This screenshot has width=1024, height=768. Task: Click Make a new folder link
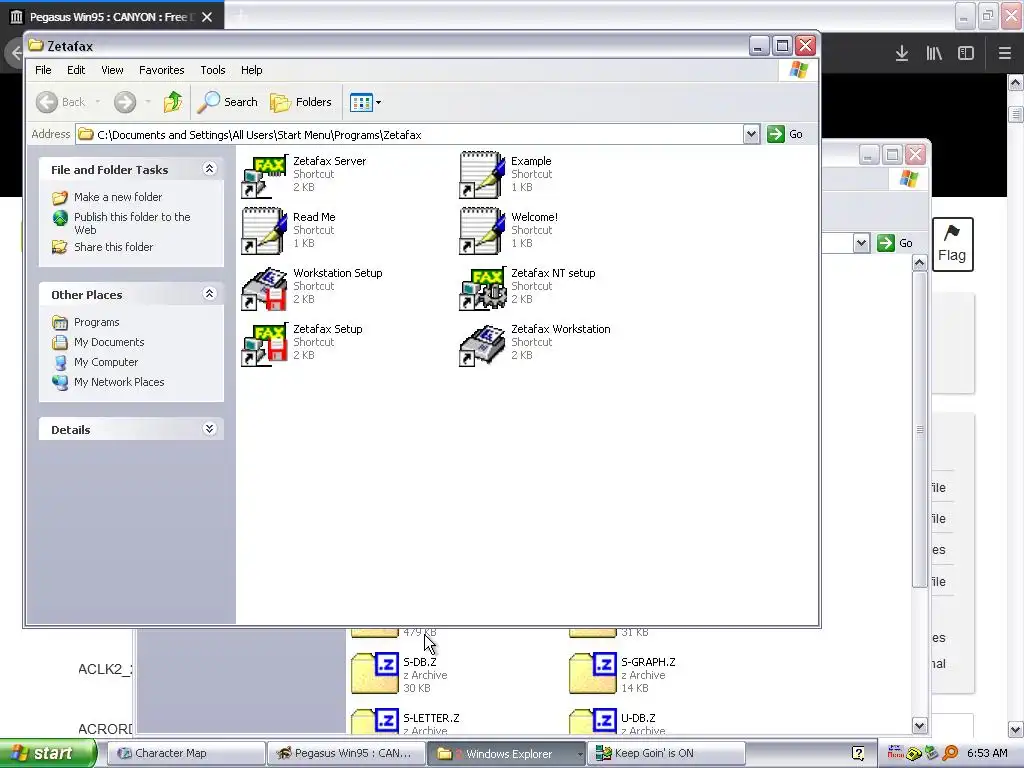(x=118, y=197)
